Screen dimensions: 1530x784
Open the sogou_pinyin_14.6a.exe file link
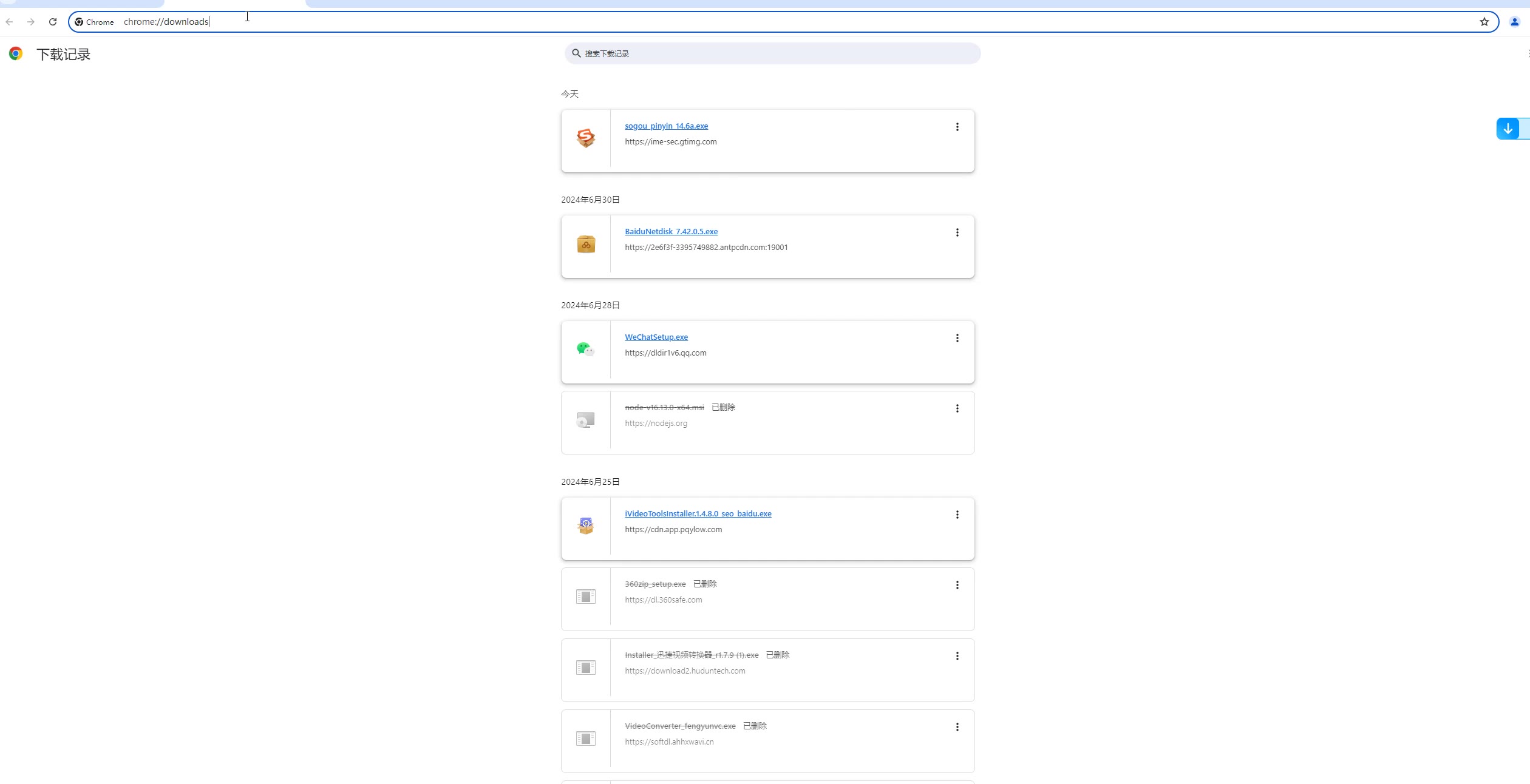[666, 126]
